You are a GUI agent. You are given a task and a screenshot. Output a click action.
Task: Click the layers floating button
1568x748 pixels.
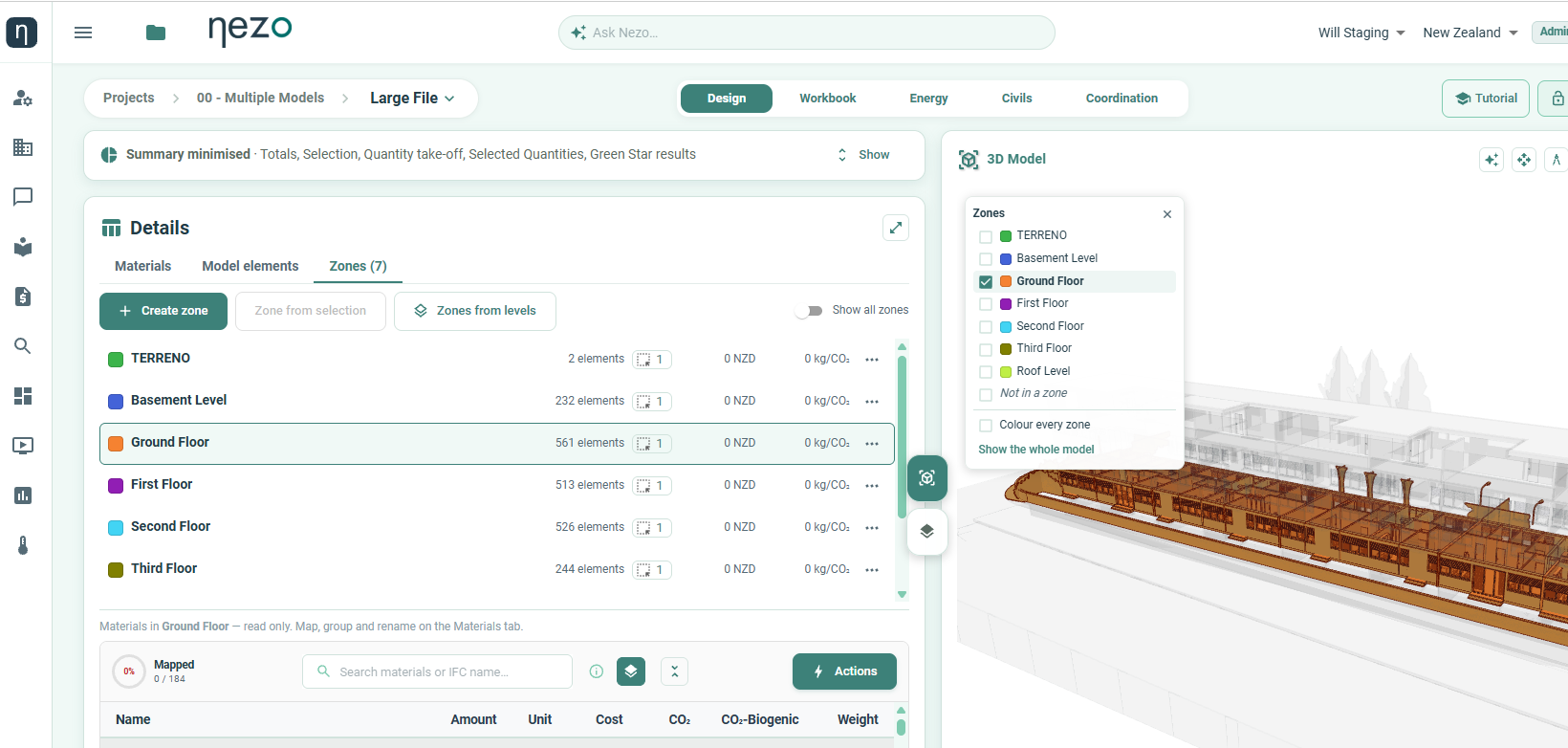[x=927, y=532]
